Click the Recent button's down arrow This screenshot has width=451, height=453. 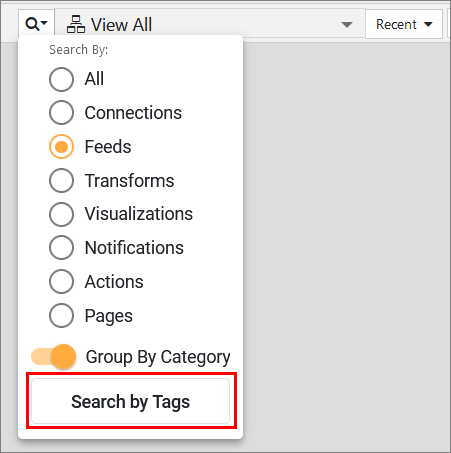click(428, 24)
